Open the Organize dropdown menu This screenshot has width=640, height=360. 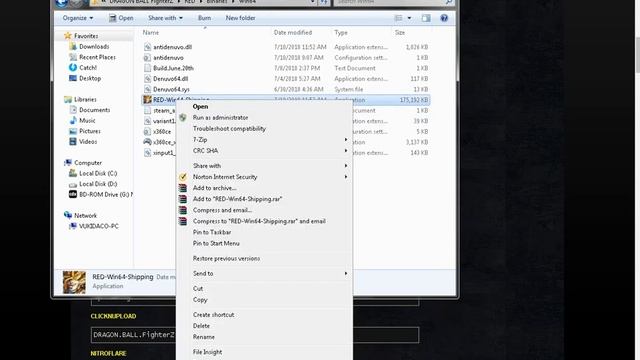tap(78, 18)
